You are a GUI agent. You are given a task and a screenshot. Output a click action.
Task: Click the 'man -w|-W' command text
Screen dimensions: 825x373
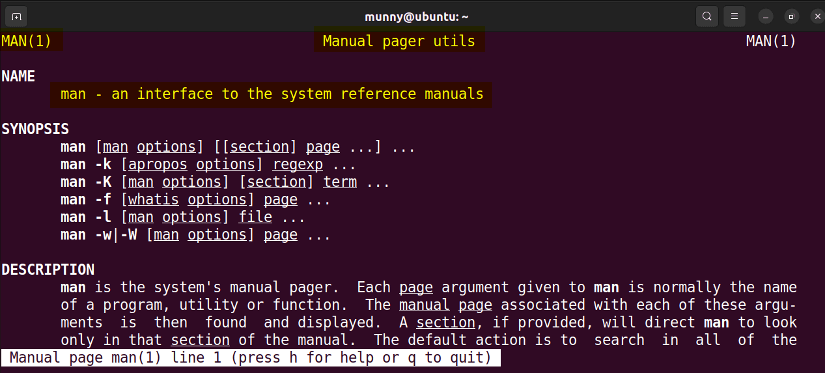point(99,235)
